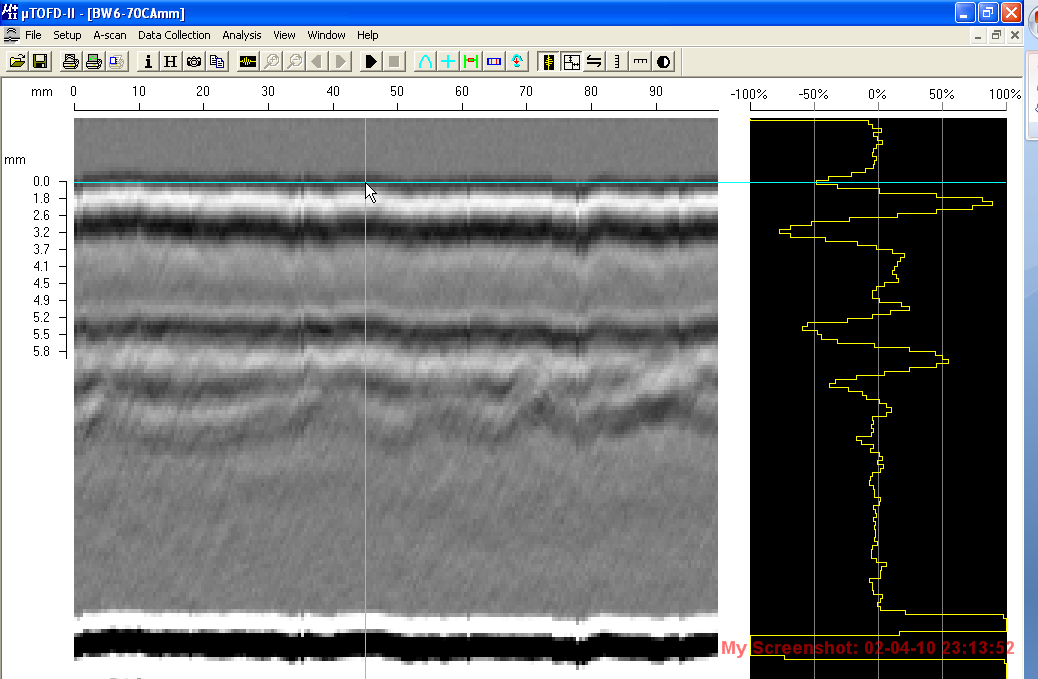
Task: Click the second printer icon with the green page
Action: (x=94, y=62)
